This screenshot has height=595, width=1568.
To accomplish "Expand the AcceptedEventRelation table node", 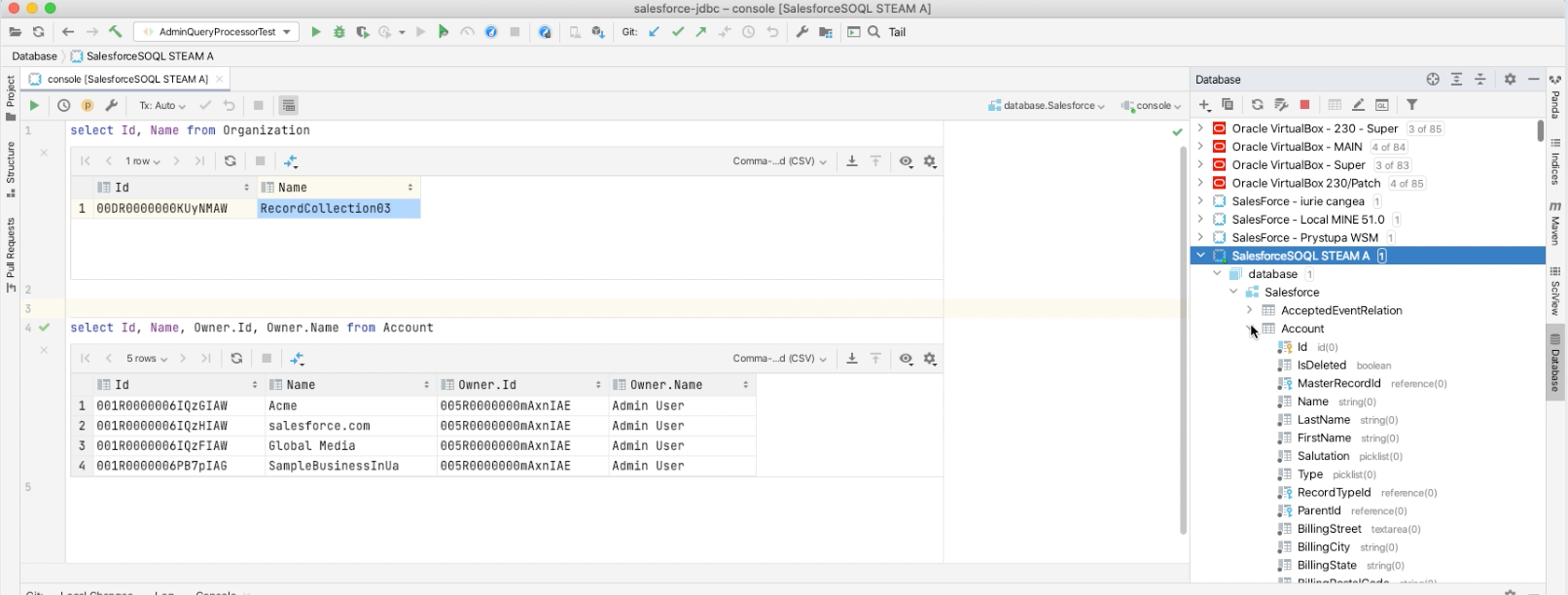I will tap(1250, 310).
